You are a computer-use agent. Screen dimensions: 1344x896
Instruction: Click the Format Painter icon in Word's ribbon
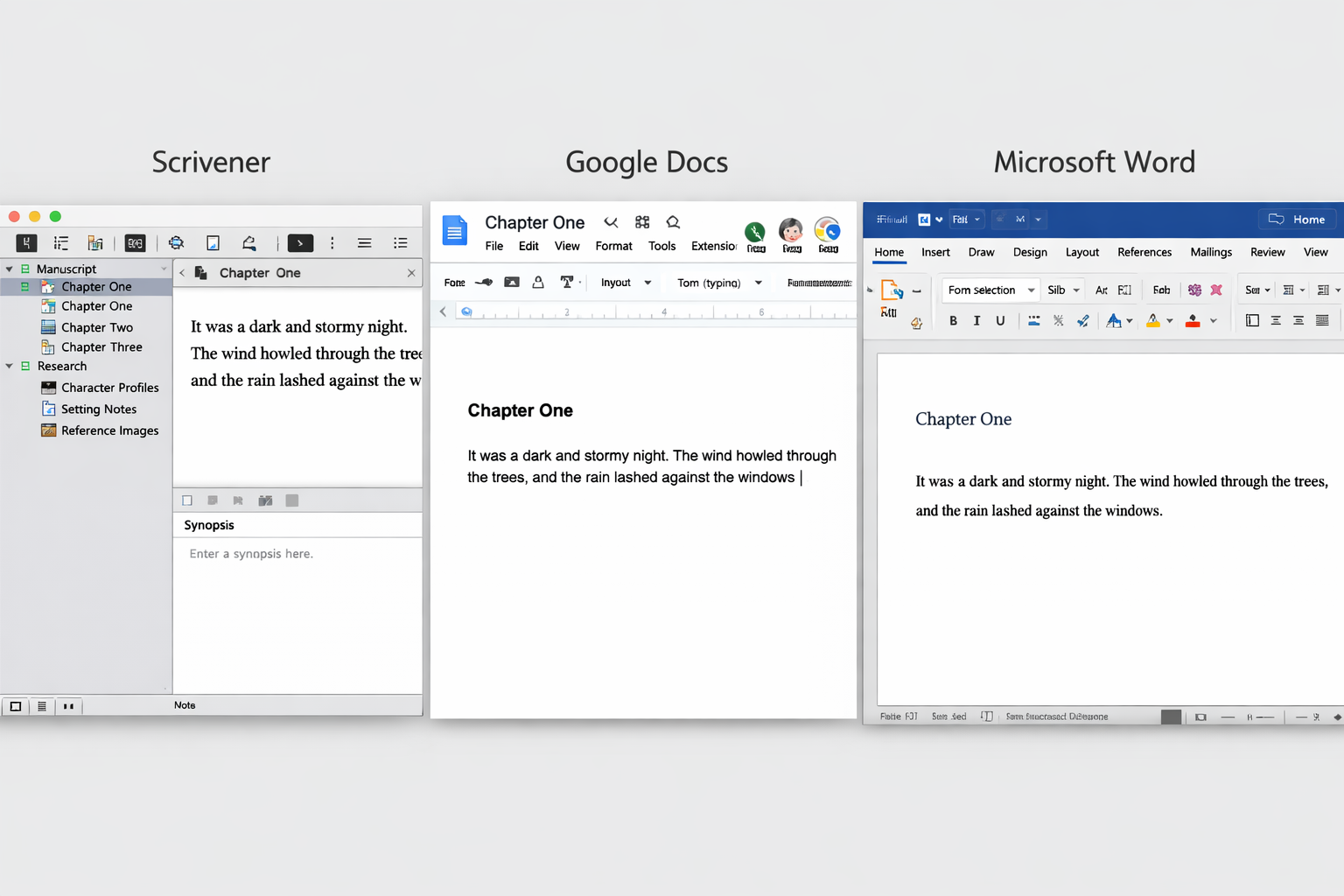pyautogui.click(x=916, y=323)
